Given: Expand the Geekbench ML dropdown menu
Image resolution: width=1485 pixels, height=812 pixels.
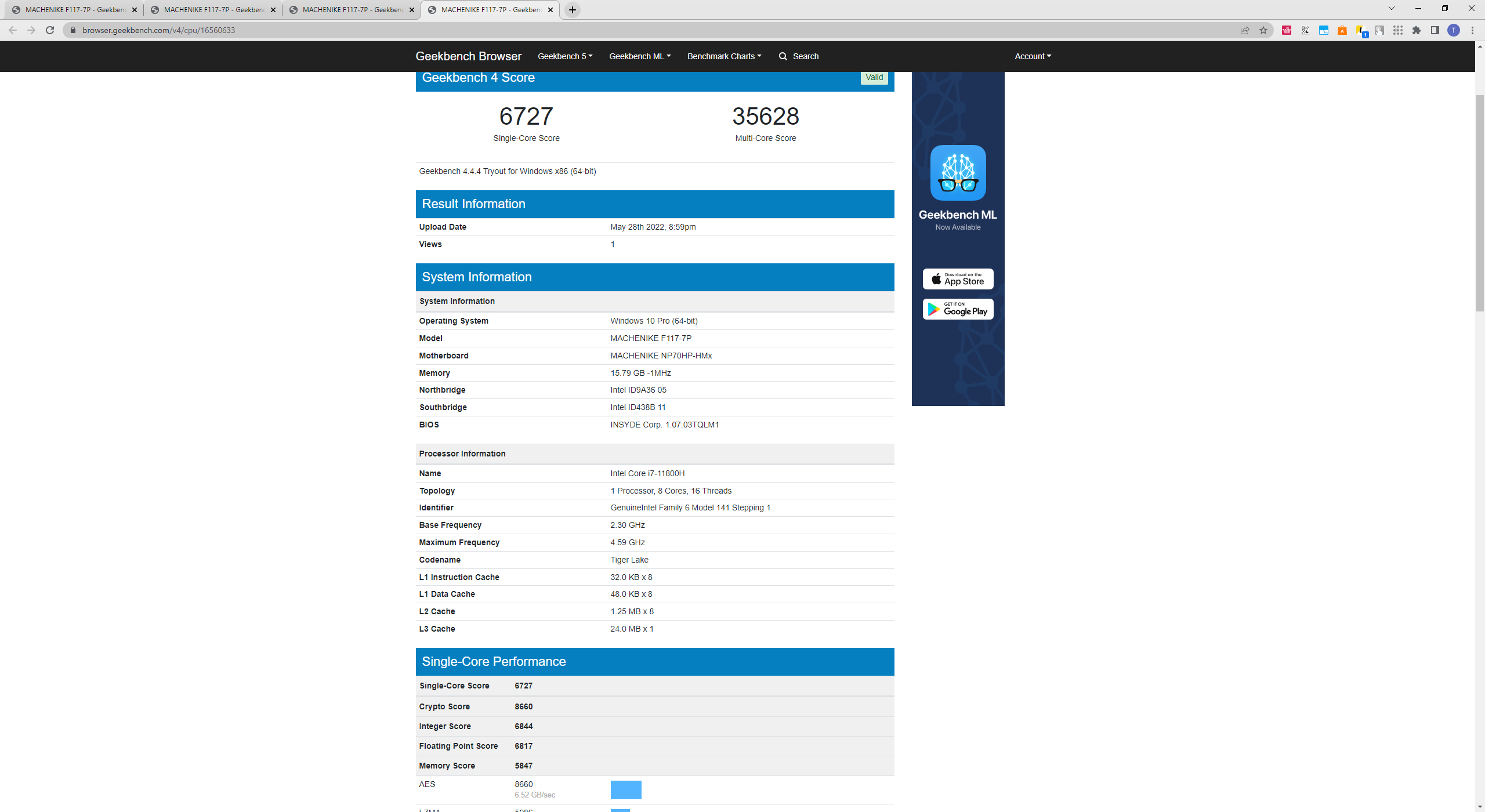Looking at the screenshot, I should click(640, 56).
